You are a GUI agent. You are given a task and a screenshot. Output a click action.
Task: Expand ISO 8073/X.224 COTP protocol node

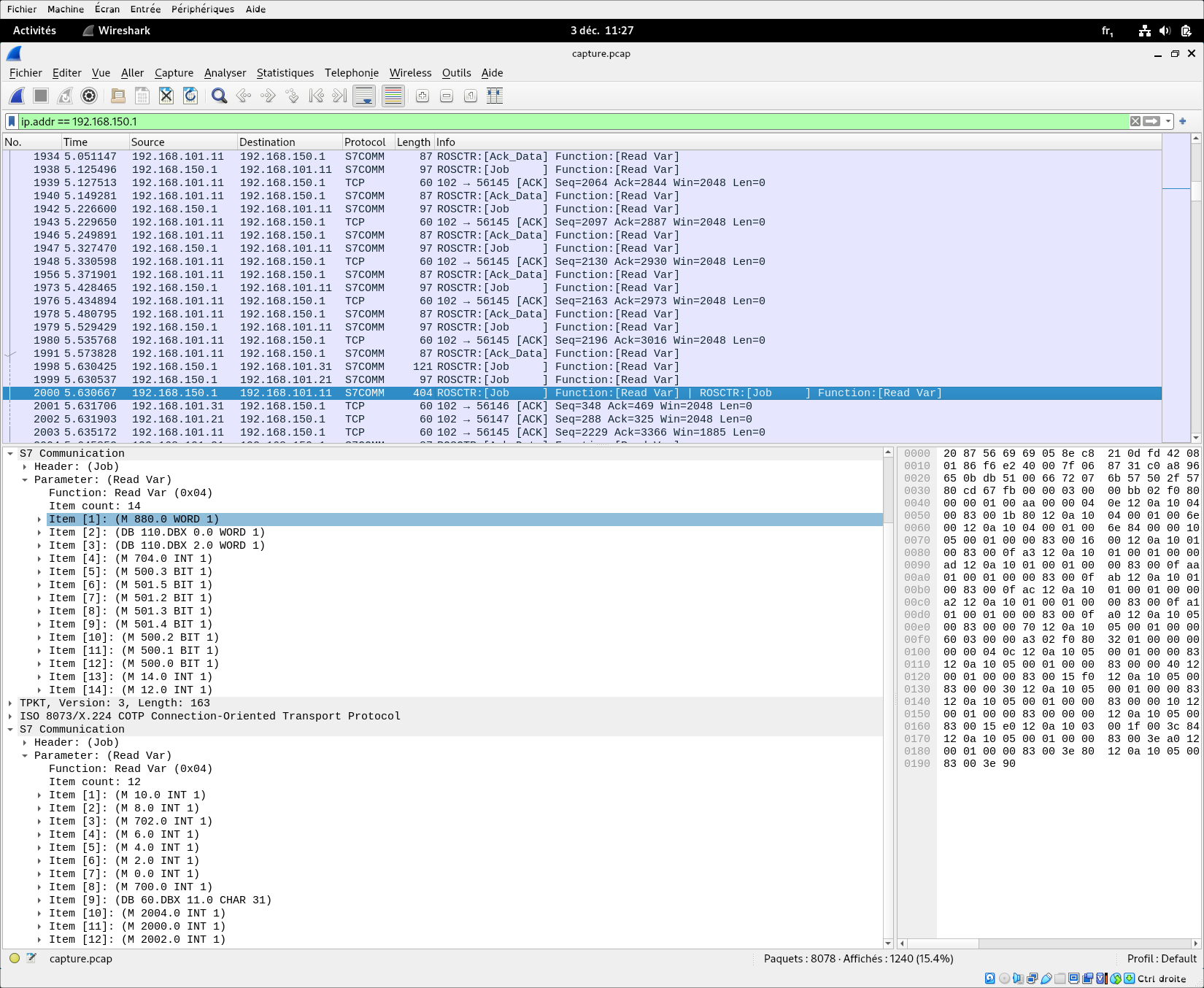coord(10,717)
